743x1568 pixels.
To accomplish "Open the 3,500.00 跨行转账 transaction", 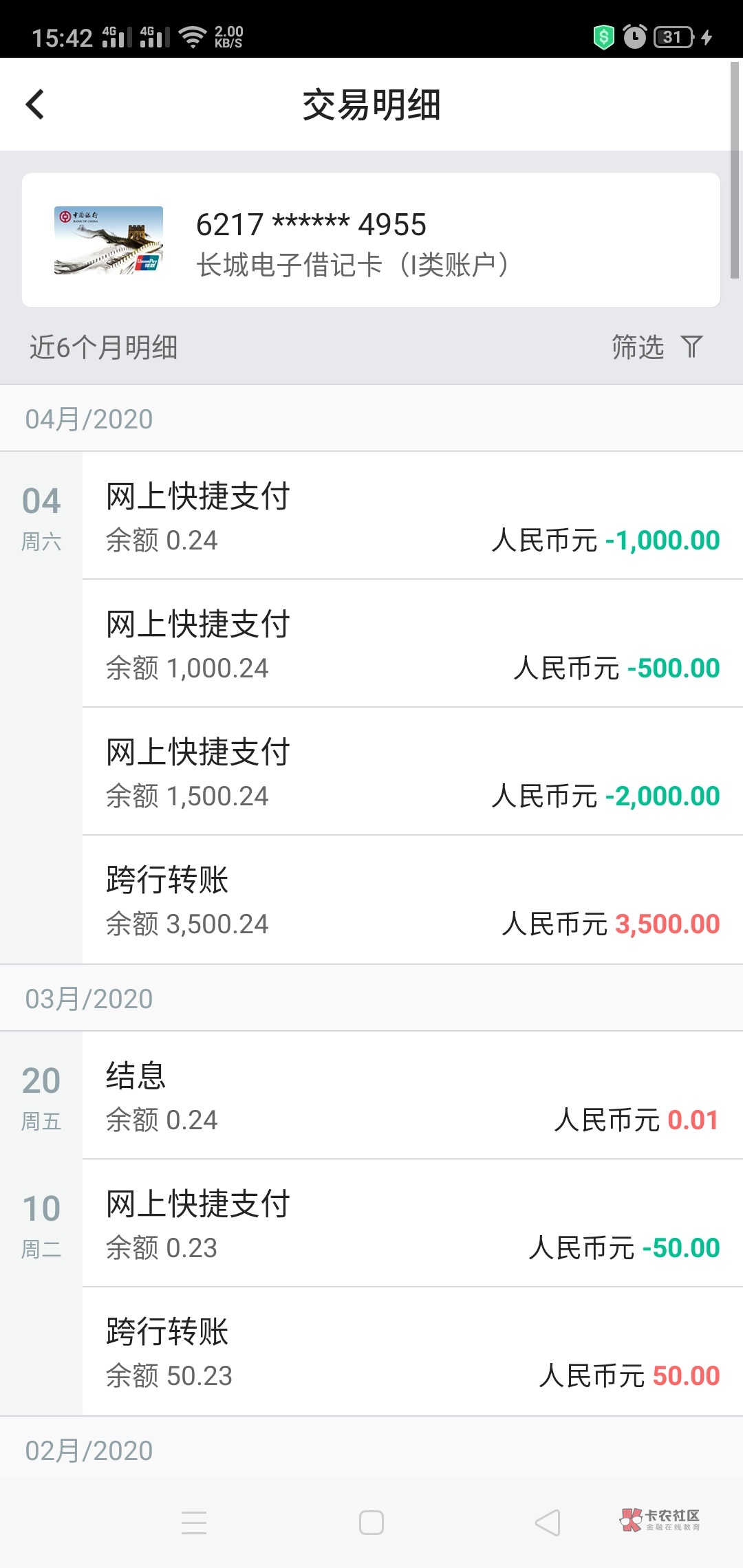I will pos(411,900).
